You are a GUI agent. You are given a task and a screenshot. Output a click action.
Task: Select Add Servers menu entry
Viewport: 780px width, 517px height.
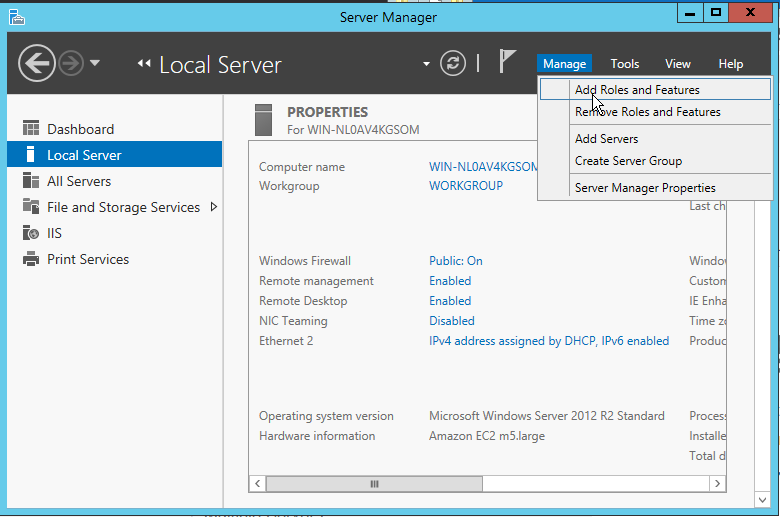(606, 139)
